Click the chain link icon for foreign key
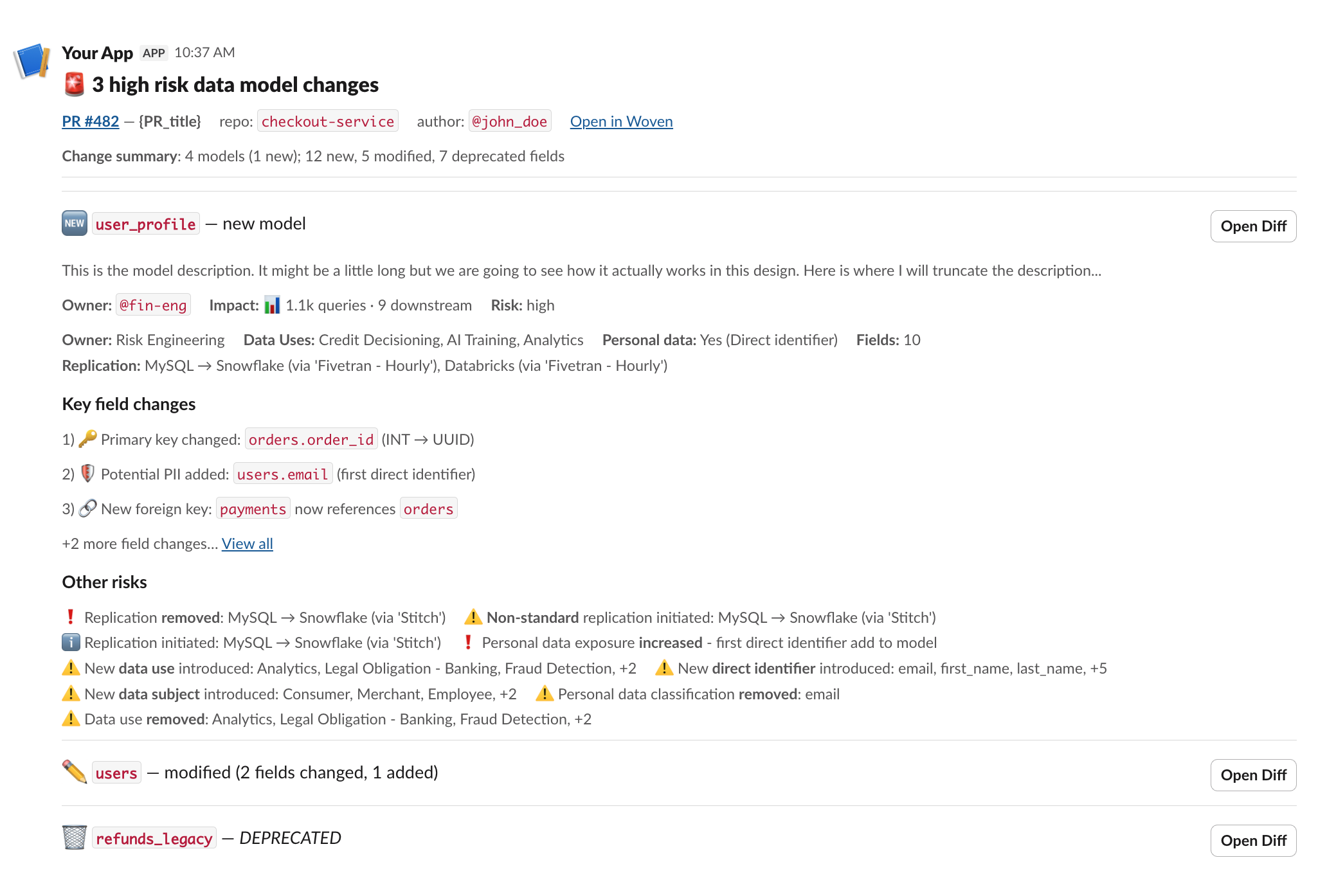The width and height of the screenshot is (1327, 896). [x=88, y=508]
